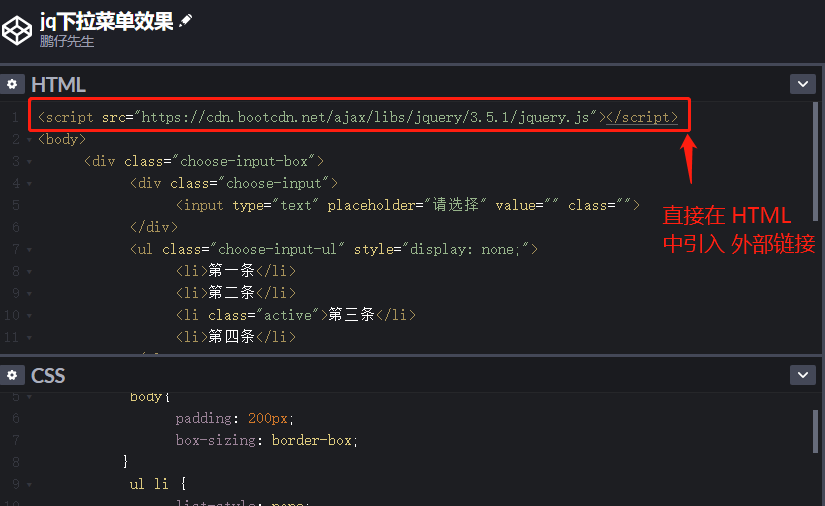This screenshot has width=825, height=506.
Task: Fold the 第二条 list item line
Action: pos(29,294)
